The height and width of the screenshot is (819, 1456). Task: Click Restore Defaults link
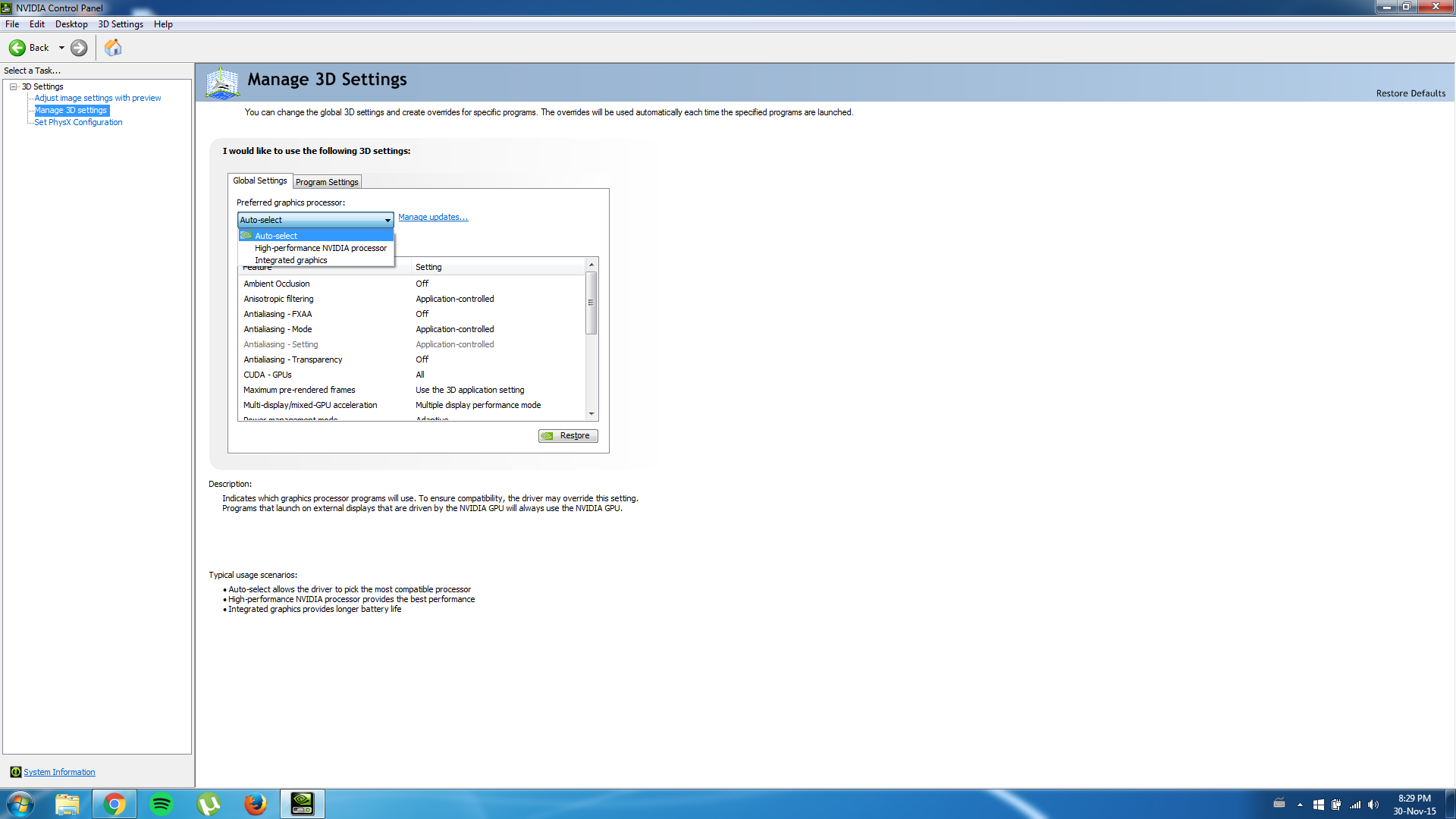click(x=1410, y=93)
